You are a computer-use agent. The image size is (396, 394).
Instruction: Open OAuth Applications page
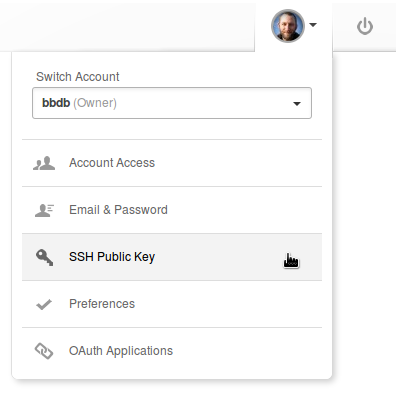(x=121, y=351)
